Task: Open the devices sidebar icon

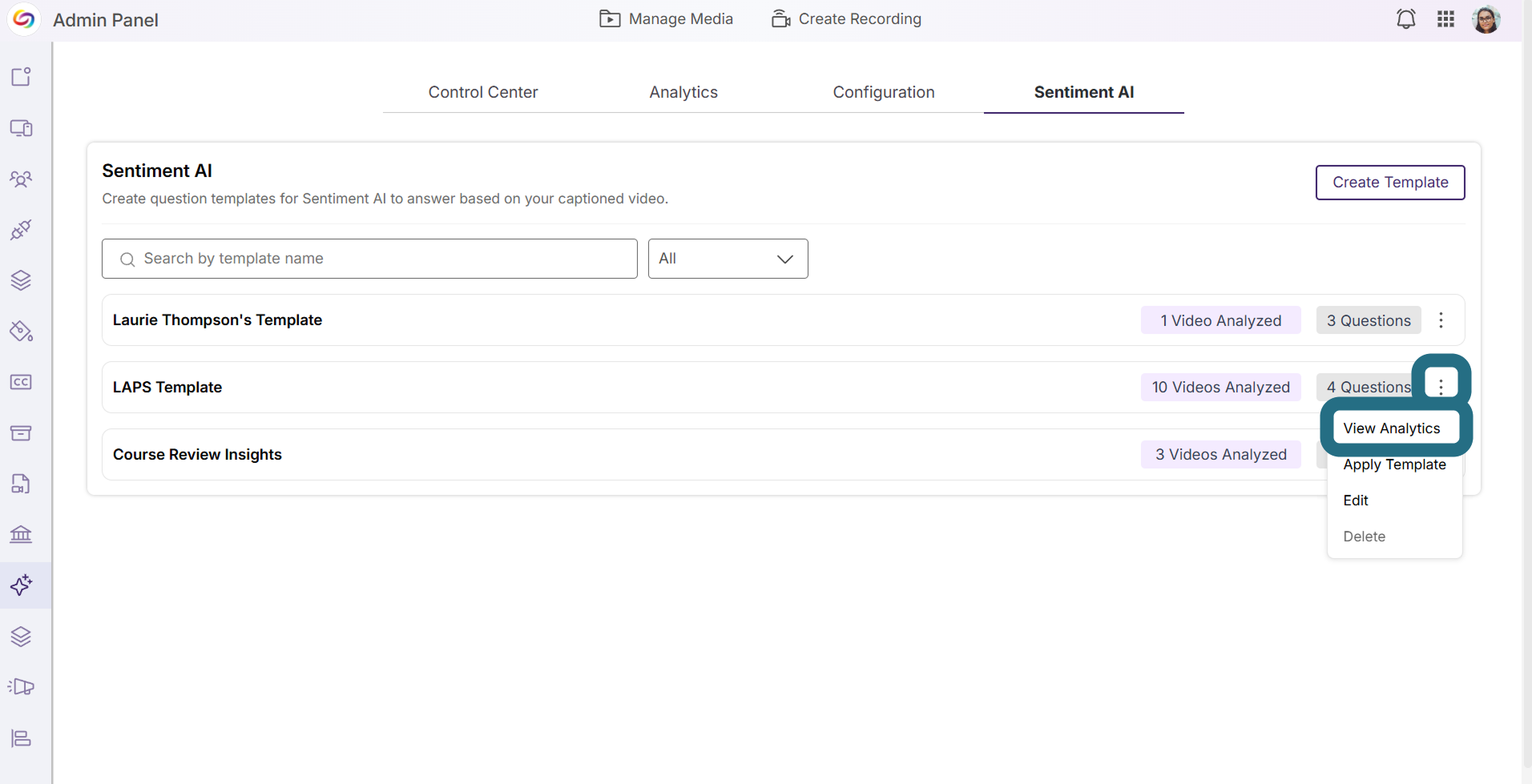Action: tap(21, 128)
